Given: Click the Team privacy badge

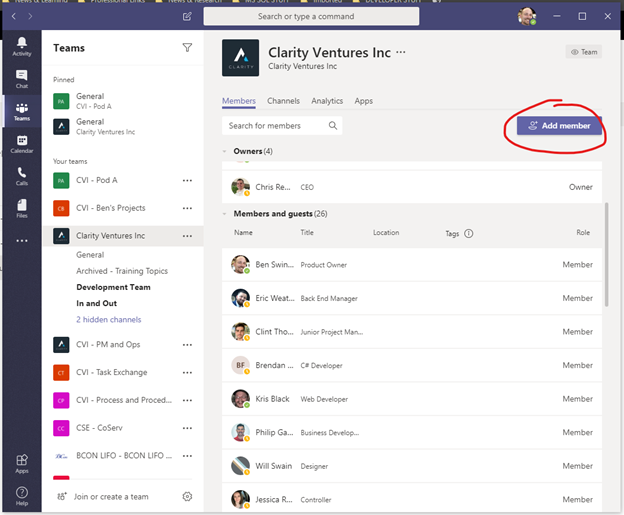Looking at the screenshot, I should [584, 52].
